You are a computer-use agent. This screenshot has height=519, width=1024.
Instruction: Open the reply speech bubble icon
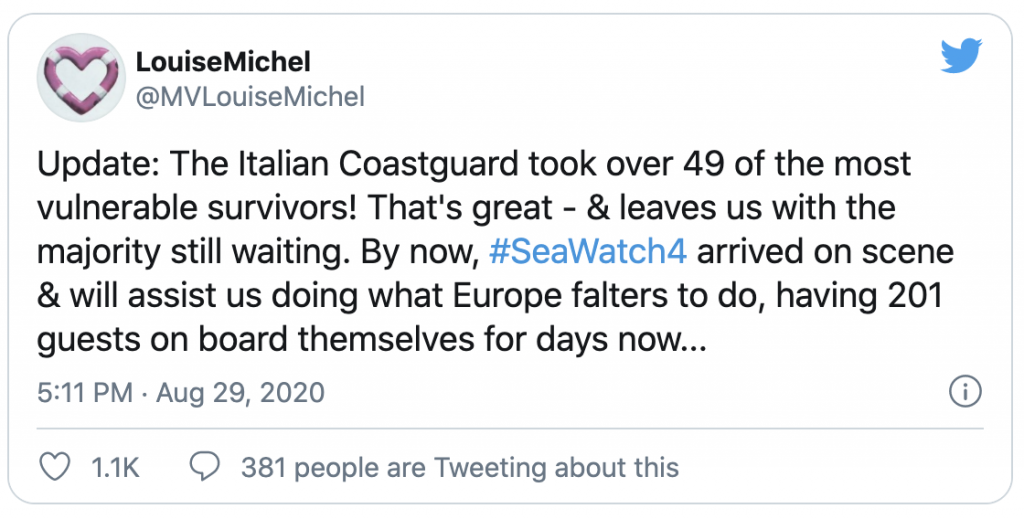click(204, 467)
